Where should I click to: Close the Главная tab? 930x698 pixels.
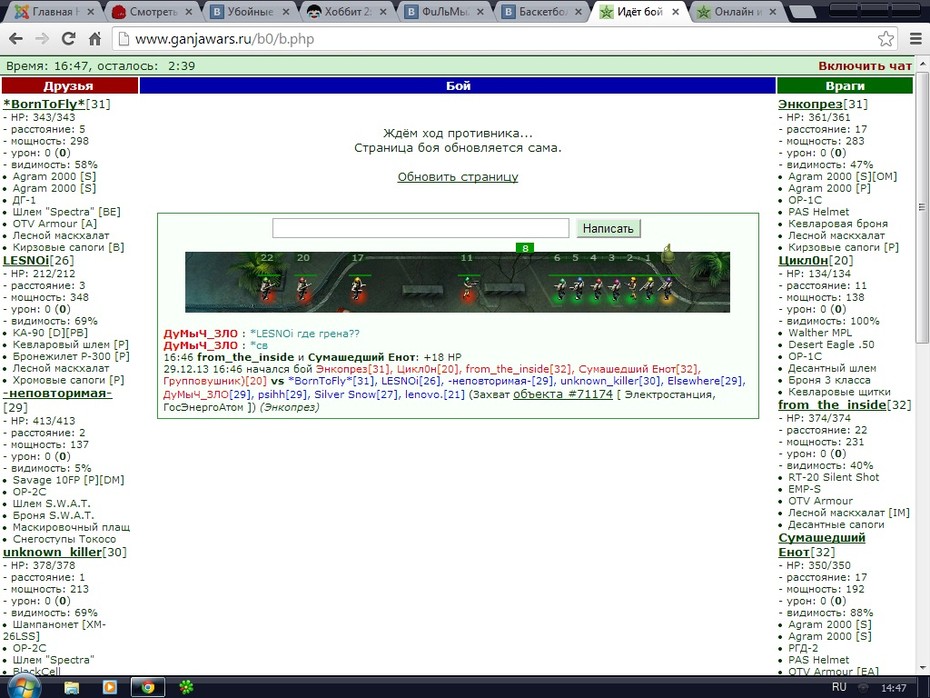(91, 11)
